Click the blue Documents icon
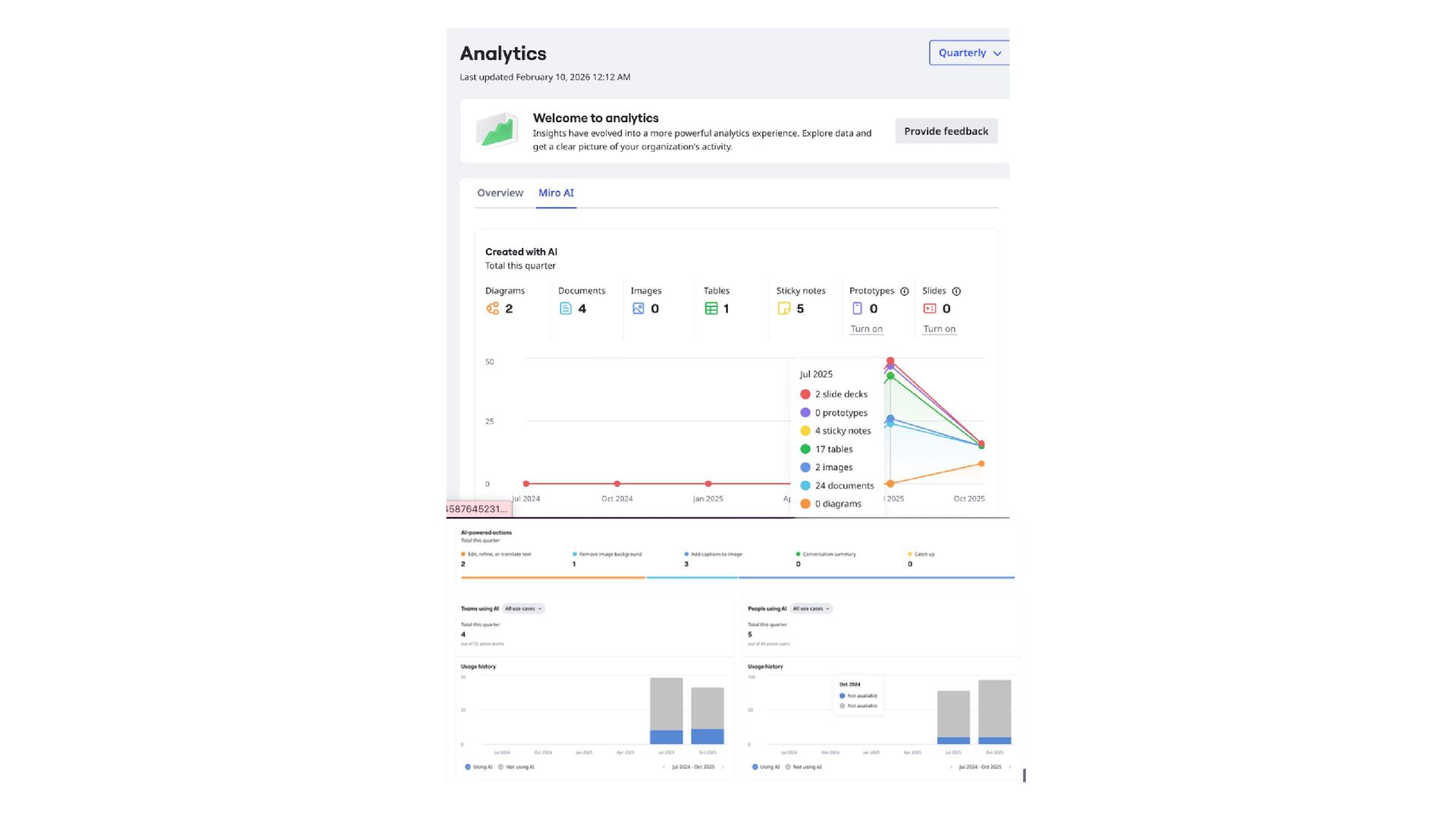 [x=565, y=309]
